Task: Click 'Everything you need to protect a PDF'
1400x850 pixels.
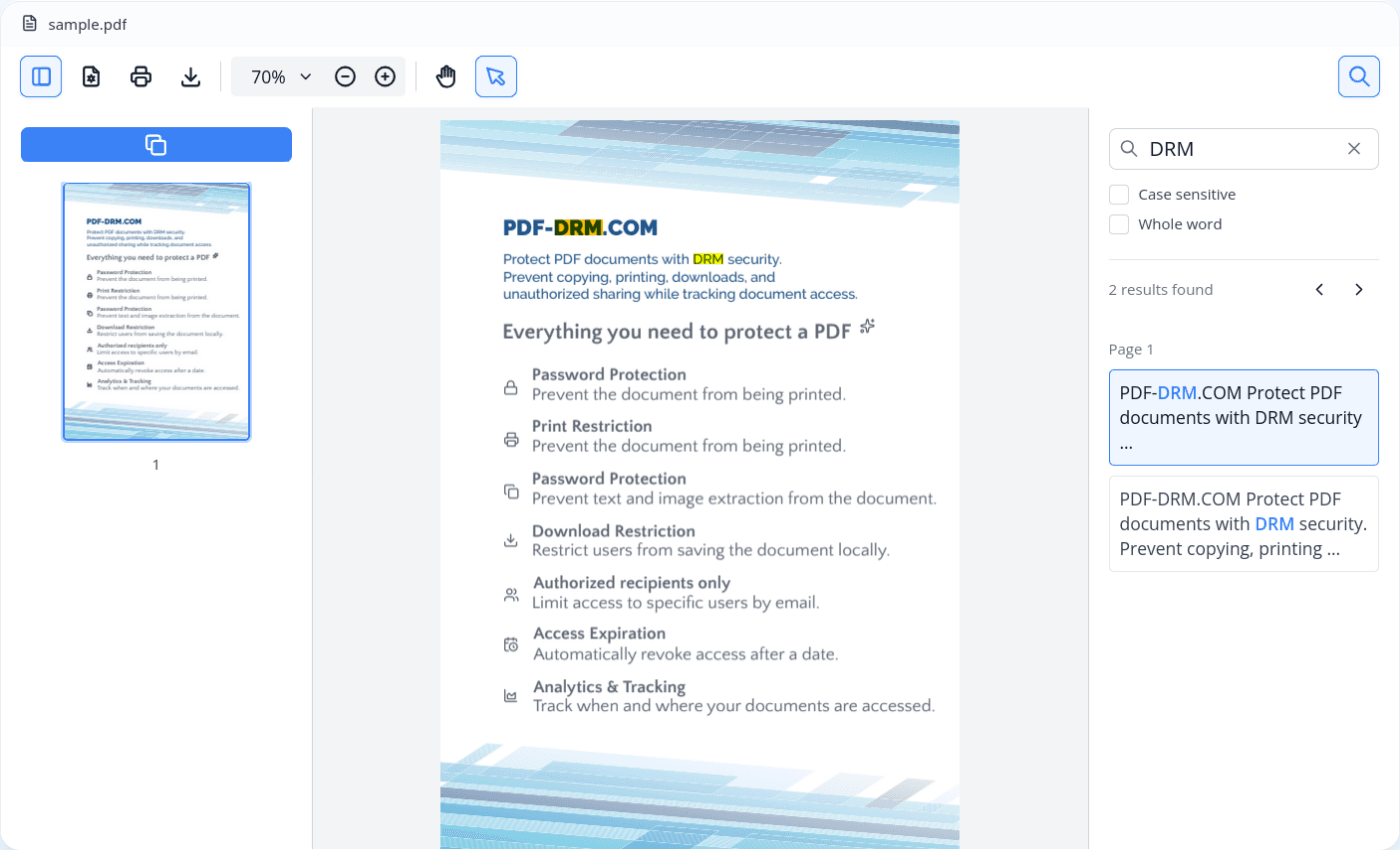Action: [677, 331]
